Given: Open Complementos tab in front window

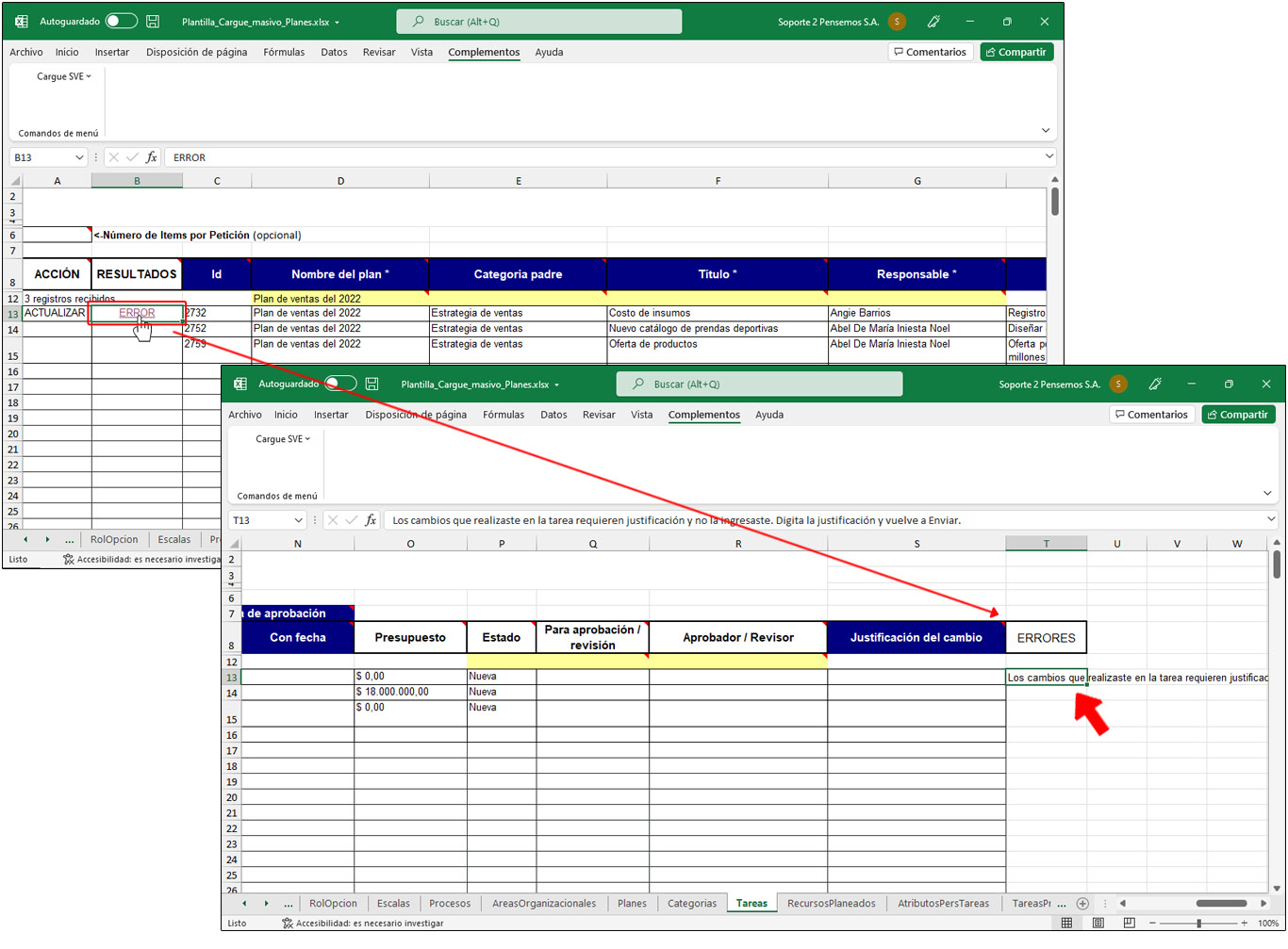Looking at the screenshot, I should [x=704, y=415].
